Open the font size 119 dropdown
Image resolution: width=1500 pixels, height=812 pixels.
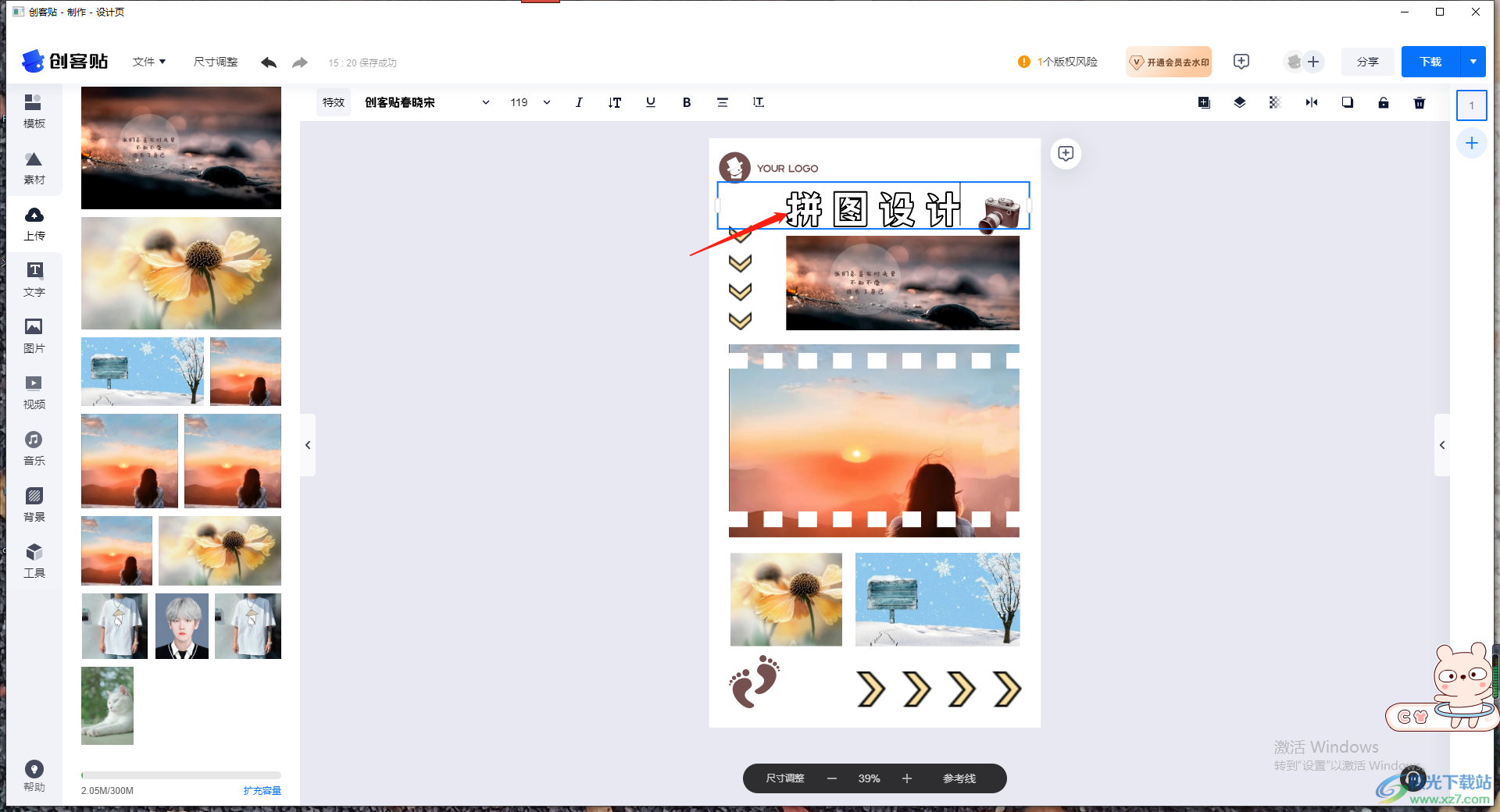click(530, 102)
